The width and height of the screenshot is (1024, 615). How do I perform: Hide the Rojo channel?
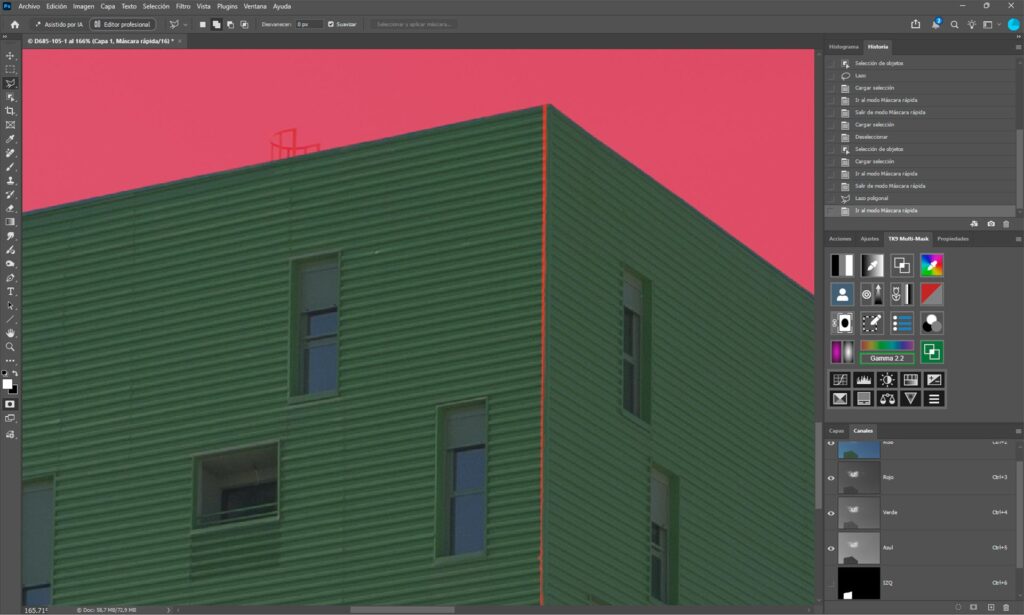[831, 478]
